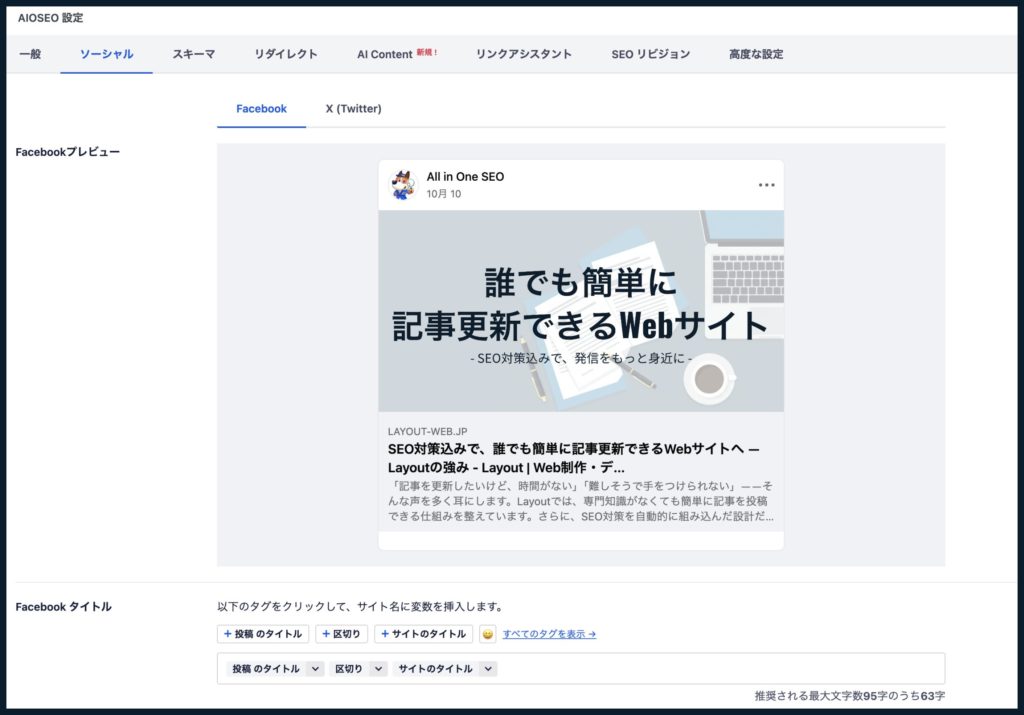
Task: Expand the 区切り tag dropdown
Action: 378,668
